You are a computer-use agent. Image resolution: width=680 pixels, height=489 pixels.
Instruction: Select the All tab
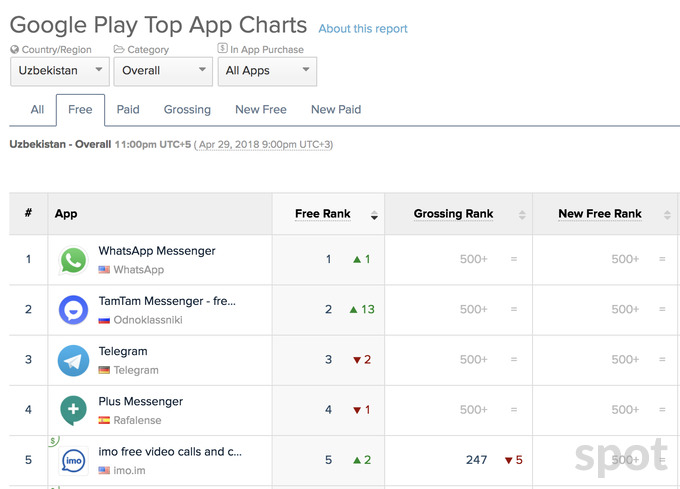point(37,110)
